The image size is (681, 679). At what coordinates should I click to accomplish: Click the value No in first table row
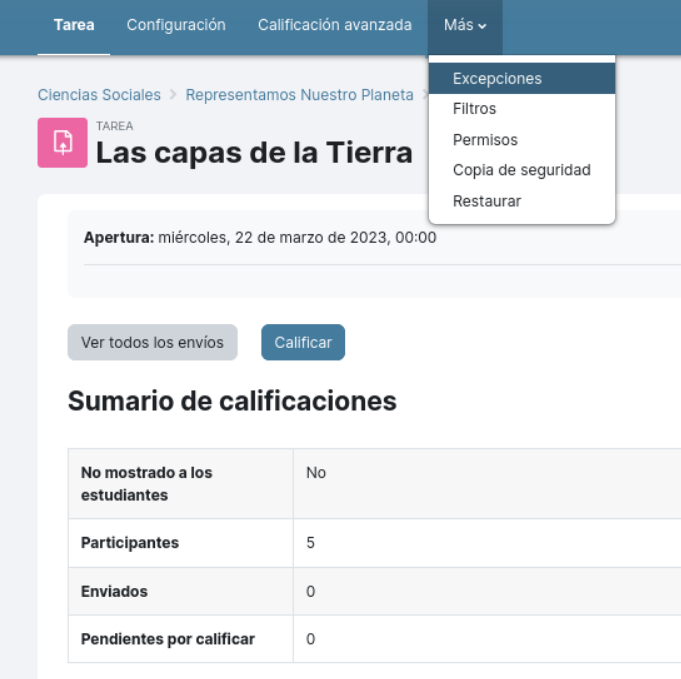[x=316, y=473]
